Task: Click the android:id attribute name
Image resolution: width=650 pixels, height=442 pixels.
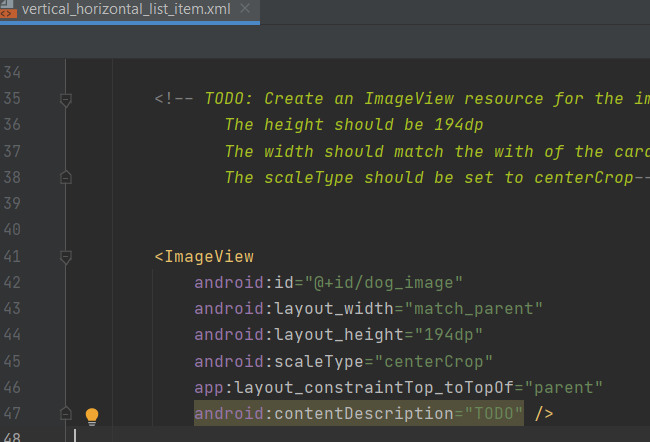Action: 244,283
